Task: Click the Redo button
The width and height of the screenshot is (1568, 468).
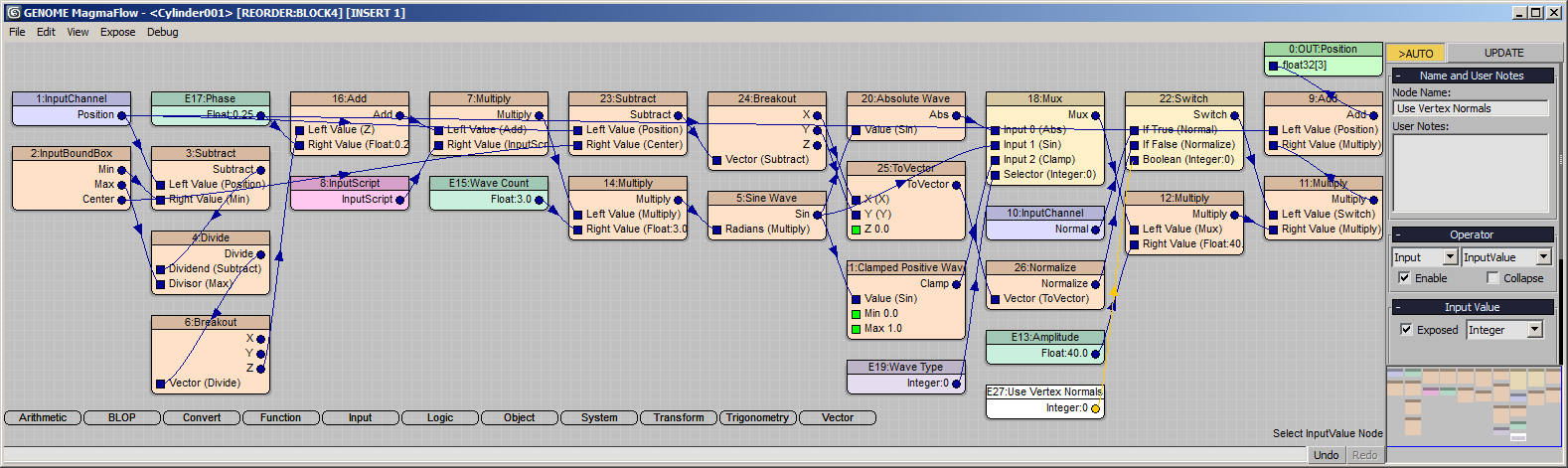Action: (1365, 455)
